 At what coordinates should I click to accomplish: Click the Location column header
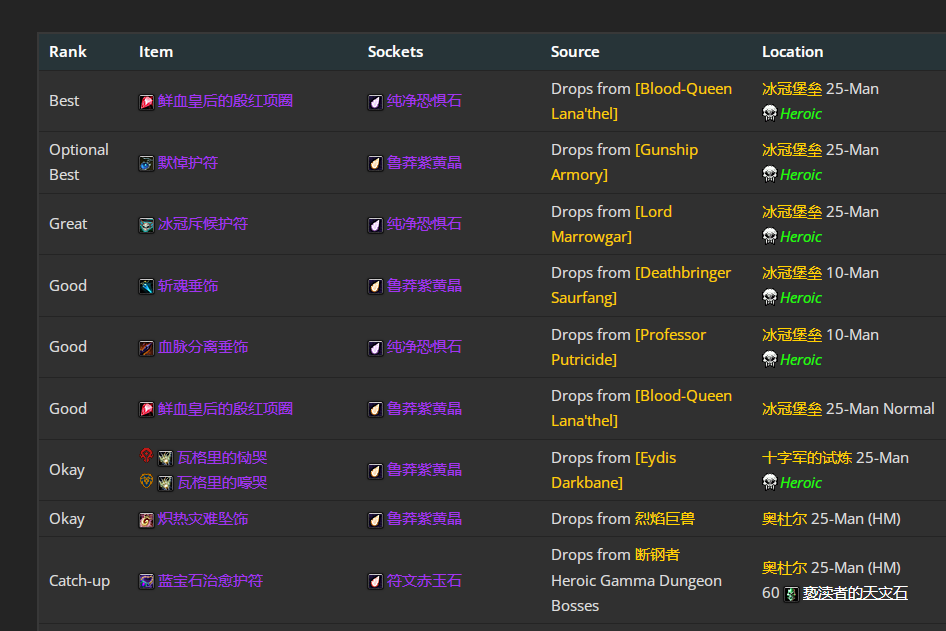coord(792,52)
